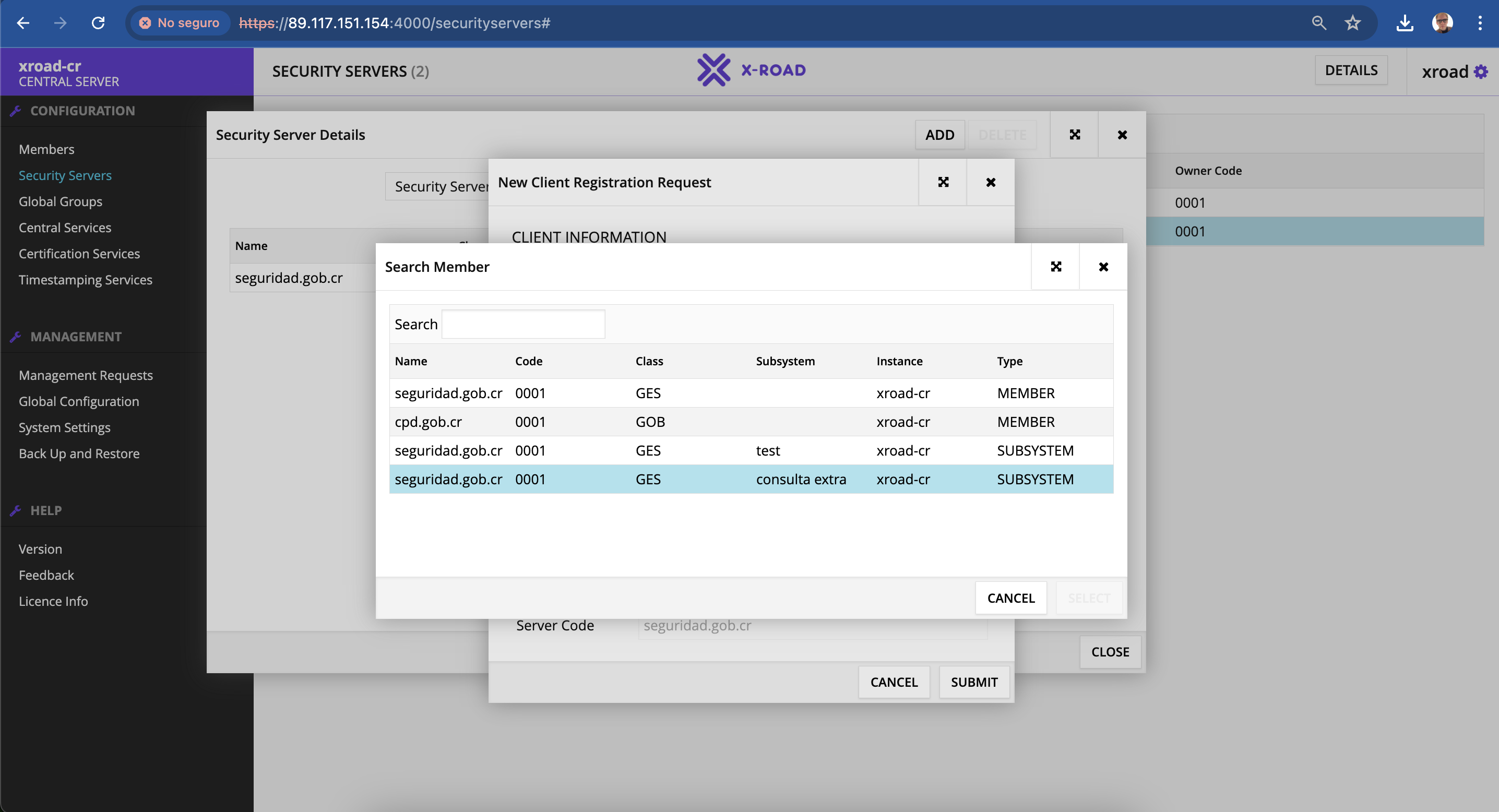Screen dimensions: 1499x812
Task: Open the browser three-dot menu
Action: click(x=1480, y=22)
